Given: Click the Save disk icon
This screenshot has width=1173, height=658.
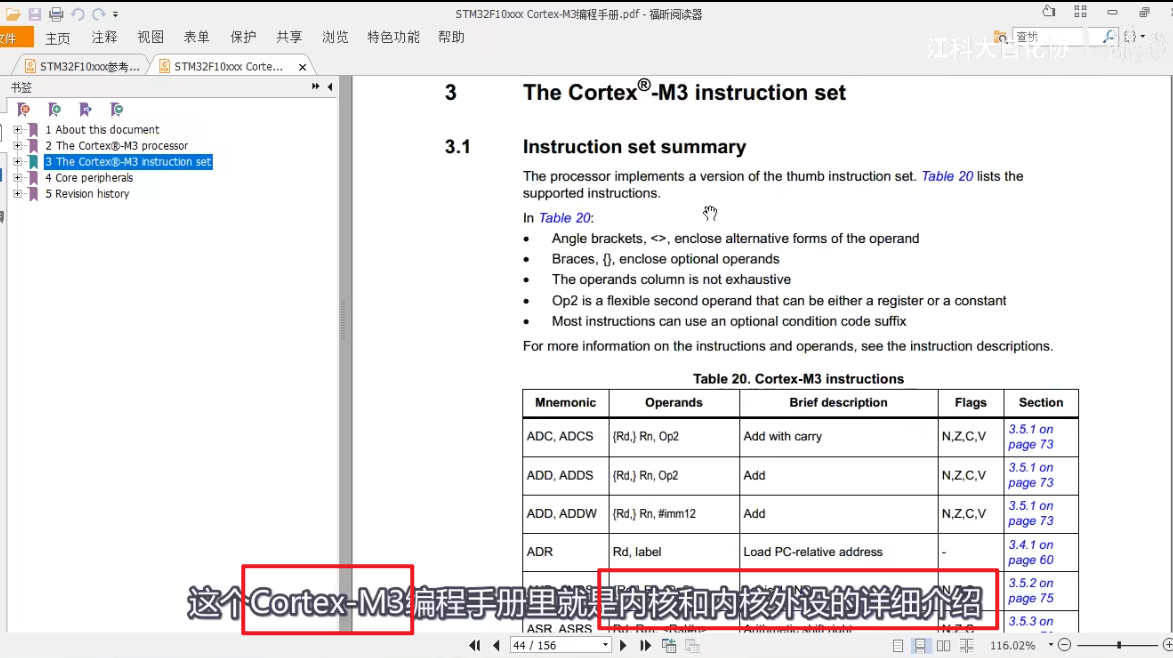Looking at the screenshot, I should (34, 14).
